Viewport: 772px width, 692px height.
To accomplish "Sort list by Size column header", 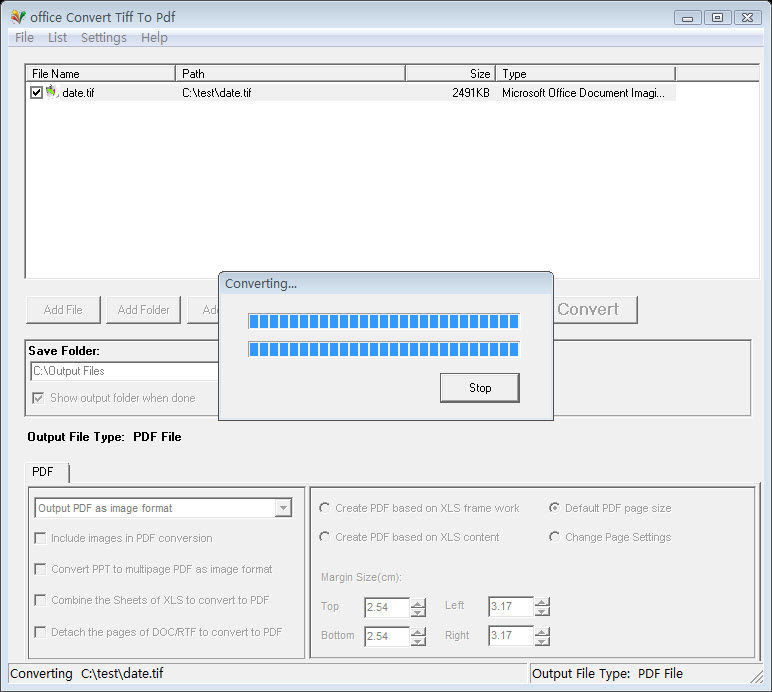I will [x=450, y=74].
